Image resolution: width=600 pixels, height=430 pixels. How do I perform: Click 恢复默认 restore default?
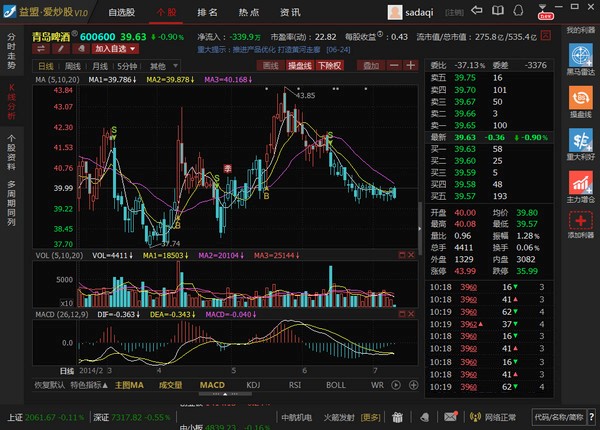click(49, 385)
